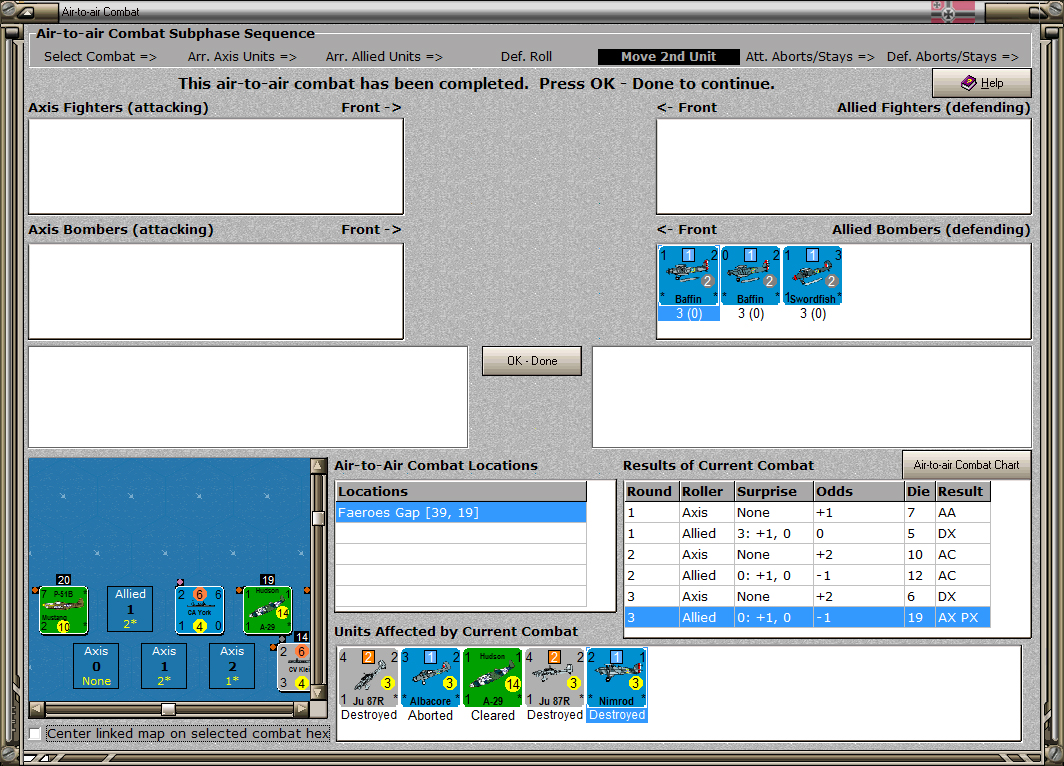Click the Allied Fighters defending box

point(843,166)
